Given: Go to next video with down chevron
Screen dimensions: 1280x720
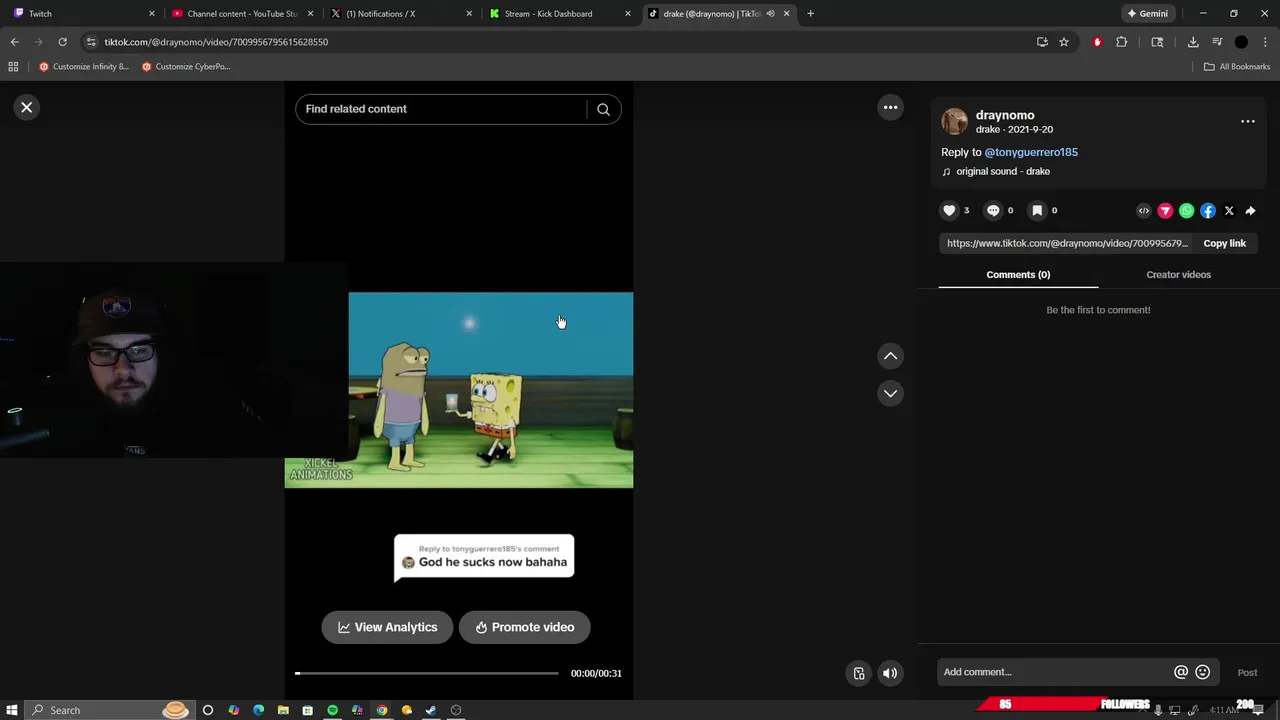Looking at the screenshot, I should click(890, 393).
